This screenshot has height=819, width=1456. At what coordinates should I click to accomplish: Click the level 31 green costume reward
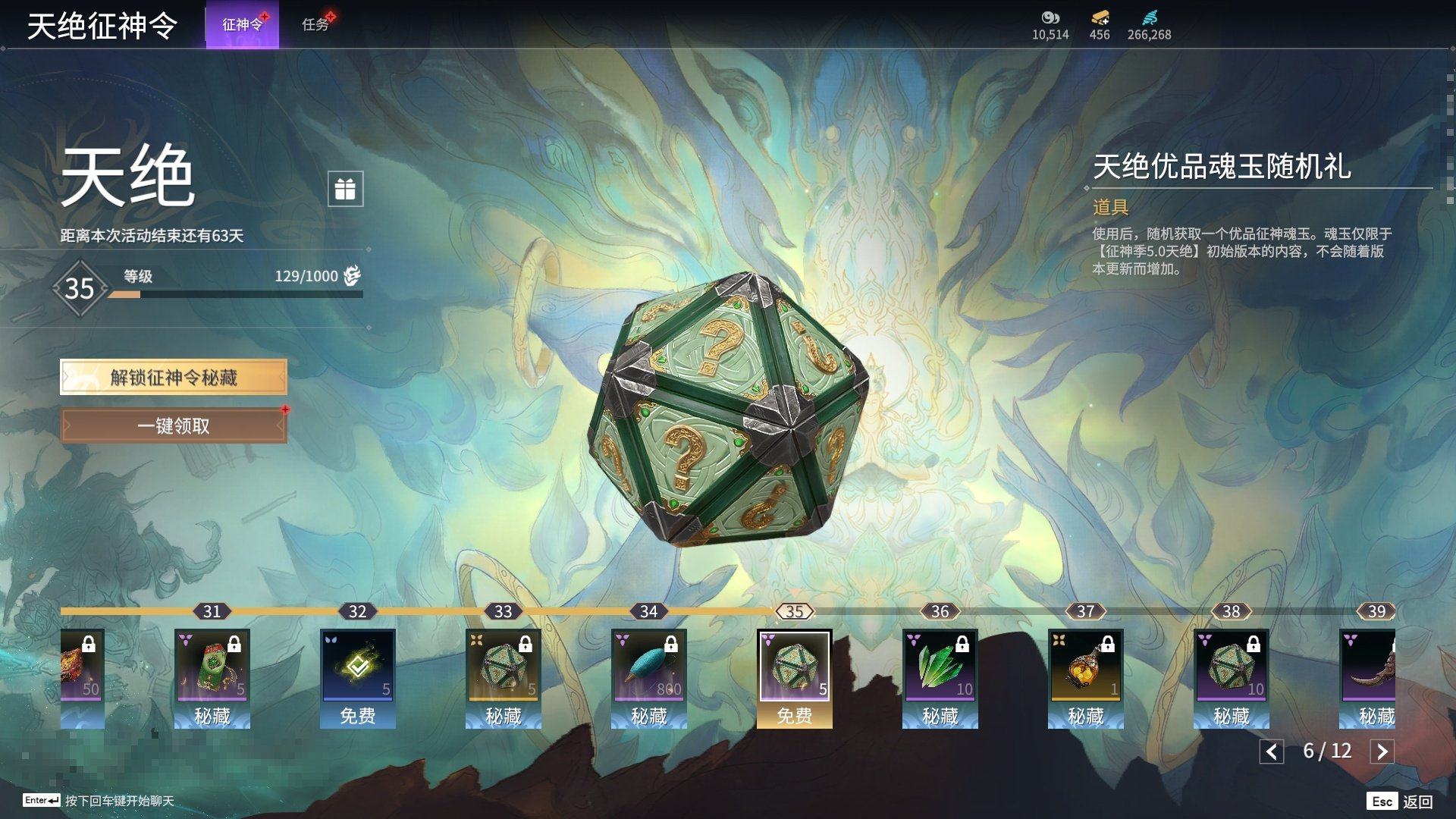(212, 665)
